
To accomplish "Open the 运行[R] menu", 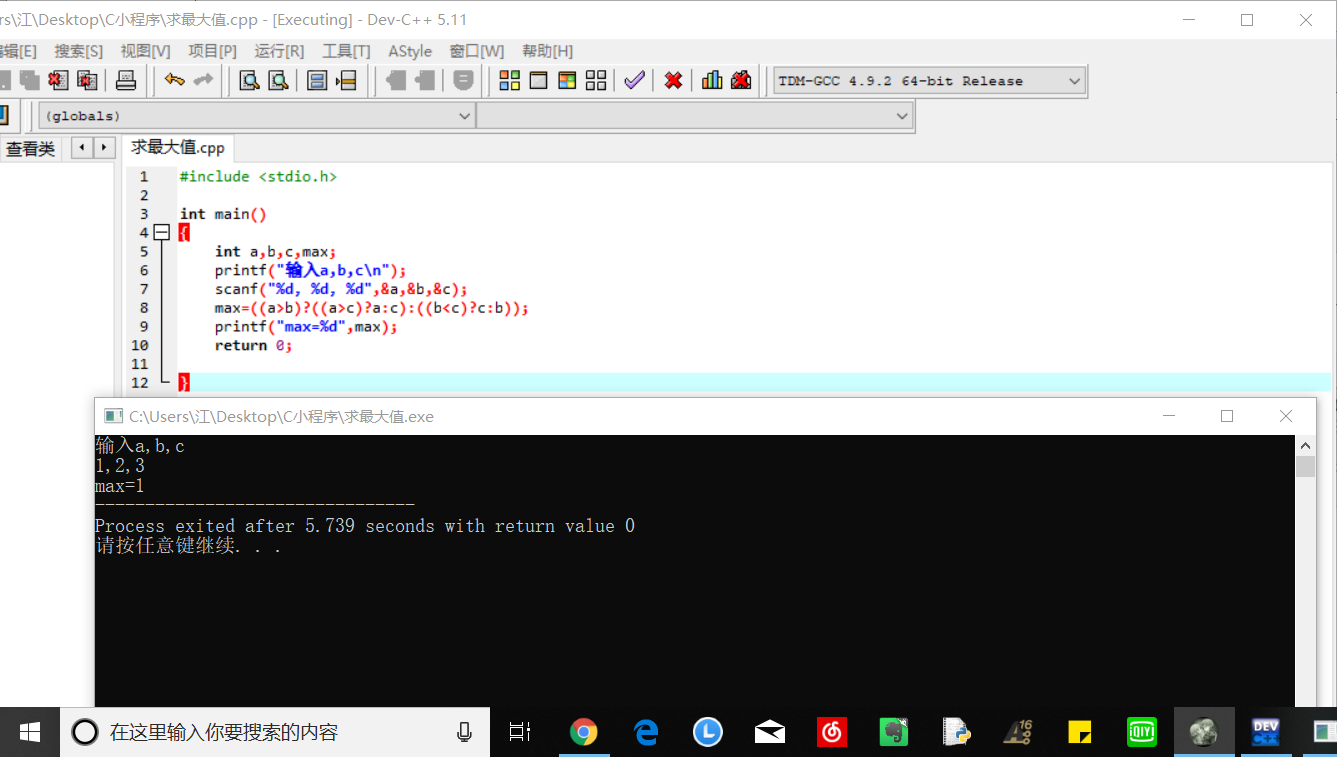I will click(280, 51).
